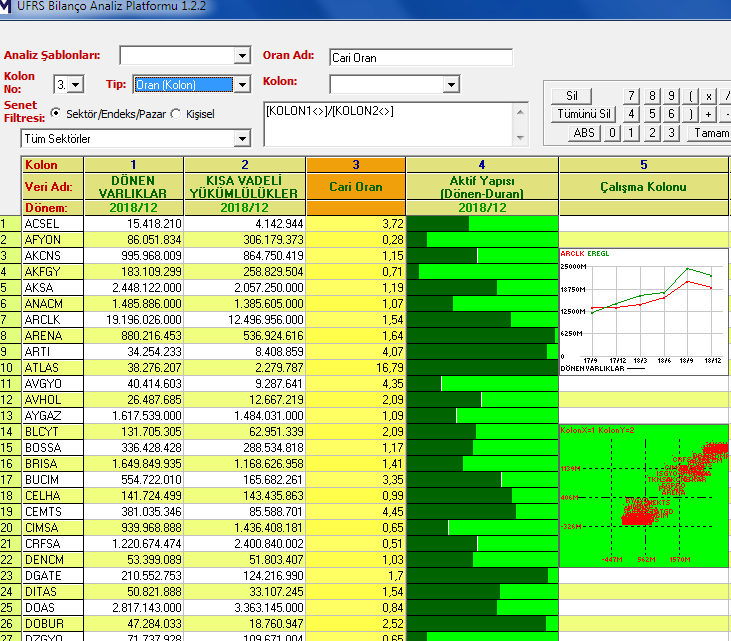Image resolution: width=731 pixels, height=641 pixels.
Task: Open the Analiz Şablonları dropdown
Action: (x=242, y=56)
